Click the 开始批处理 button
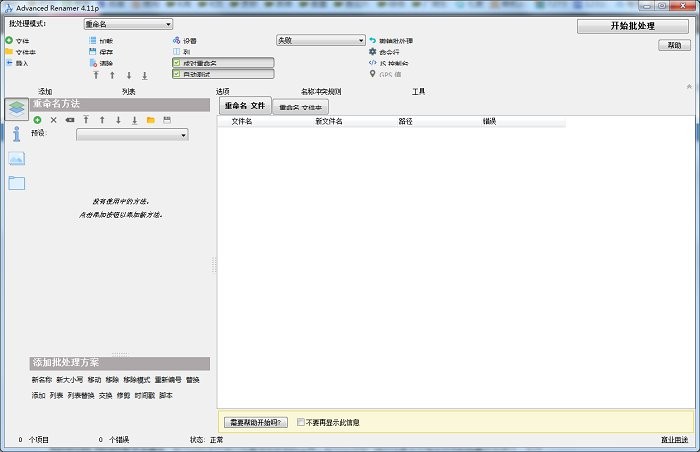This screenshot has height=452, width=700. (632, 26)
